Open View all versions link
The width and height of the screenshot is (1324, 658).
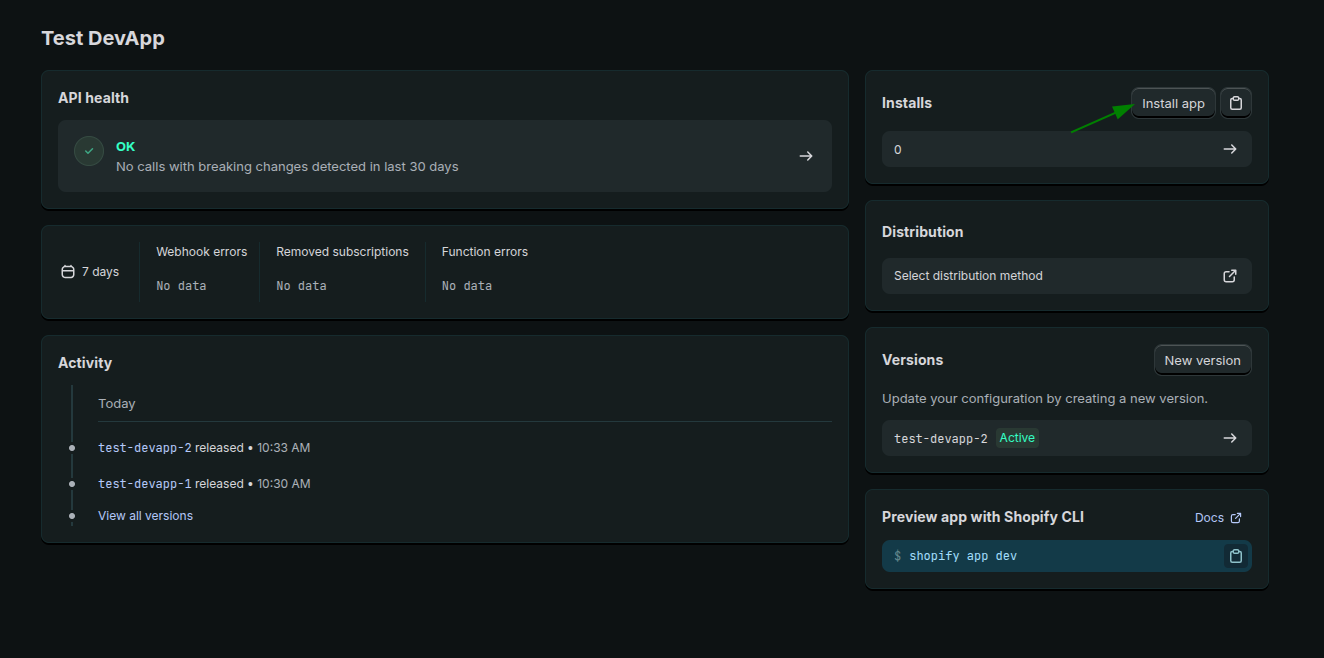[145, 516]
